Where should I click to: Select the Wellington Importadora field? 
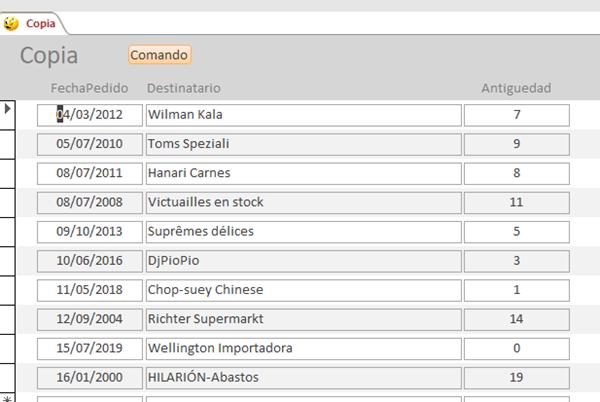[x=303, y=349]
